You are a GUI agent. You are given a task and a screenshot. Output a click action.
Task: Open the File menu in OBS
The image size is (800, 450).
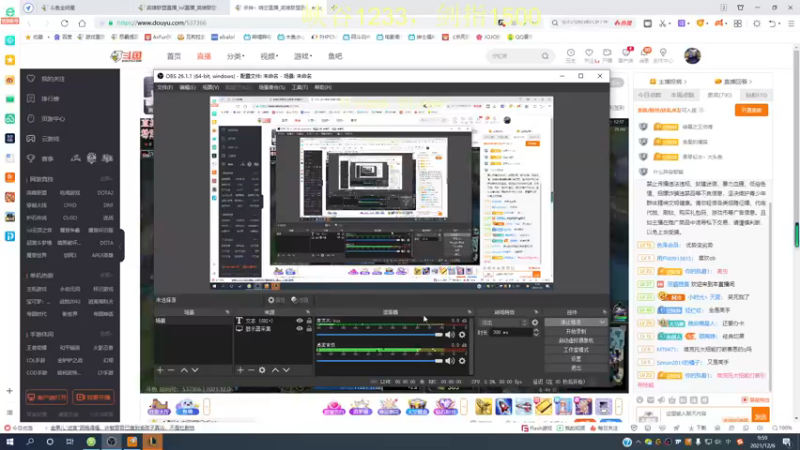(x=164, y=88)
